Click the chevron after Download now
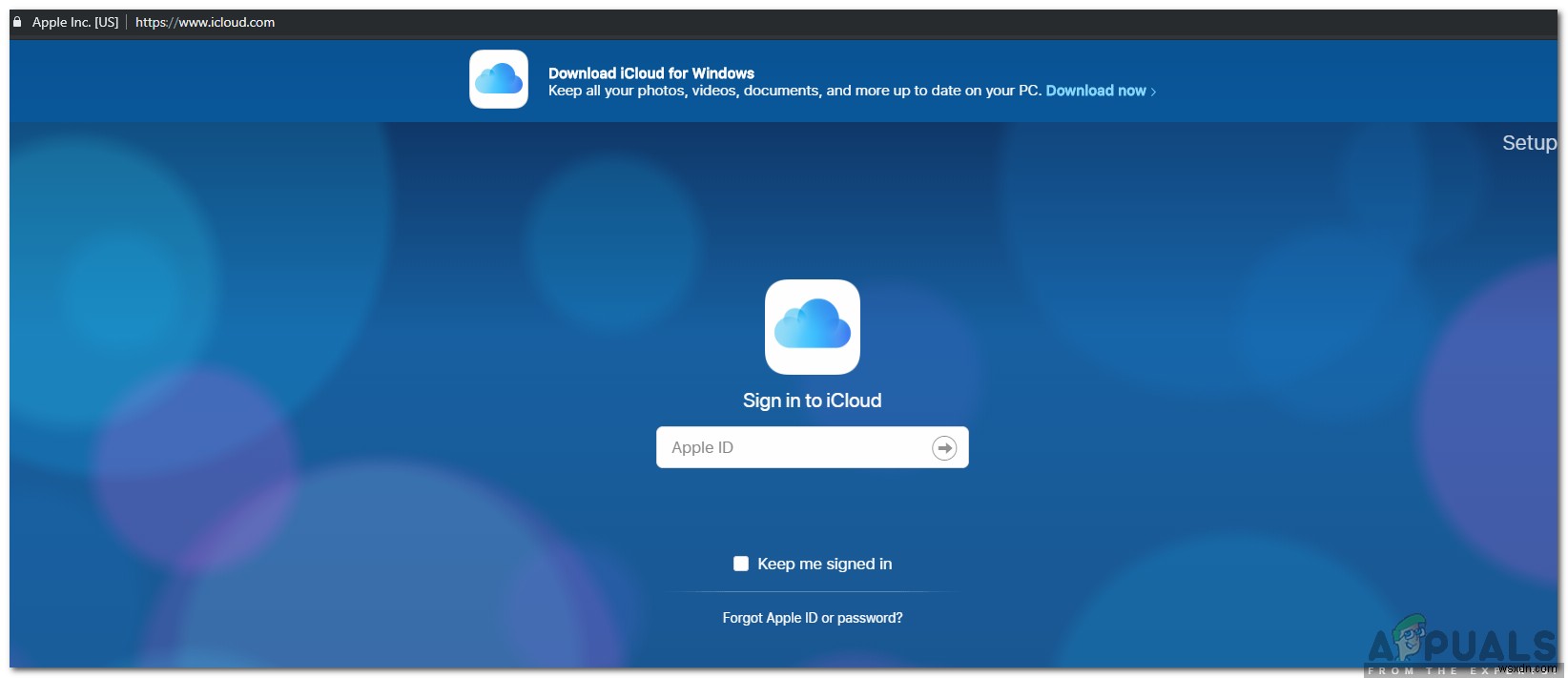1568x678 pixels. tap(1153, 92)
